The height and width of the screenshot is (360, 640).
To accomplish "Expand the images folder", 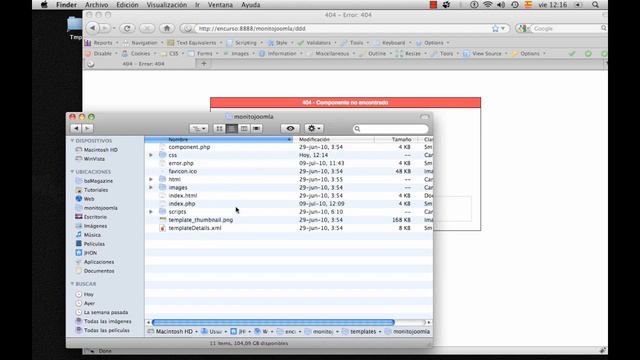I will click(x=151, y=187).
